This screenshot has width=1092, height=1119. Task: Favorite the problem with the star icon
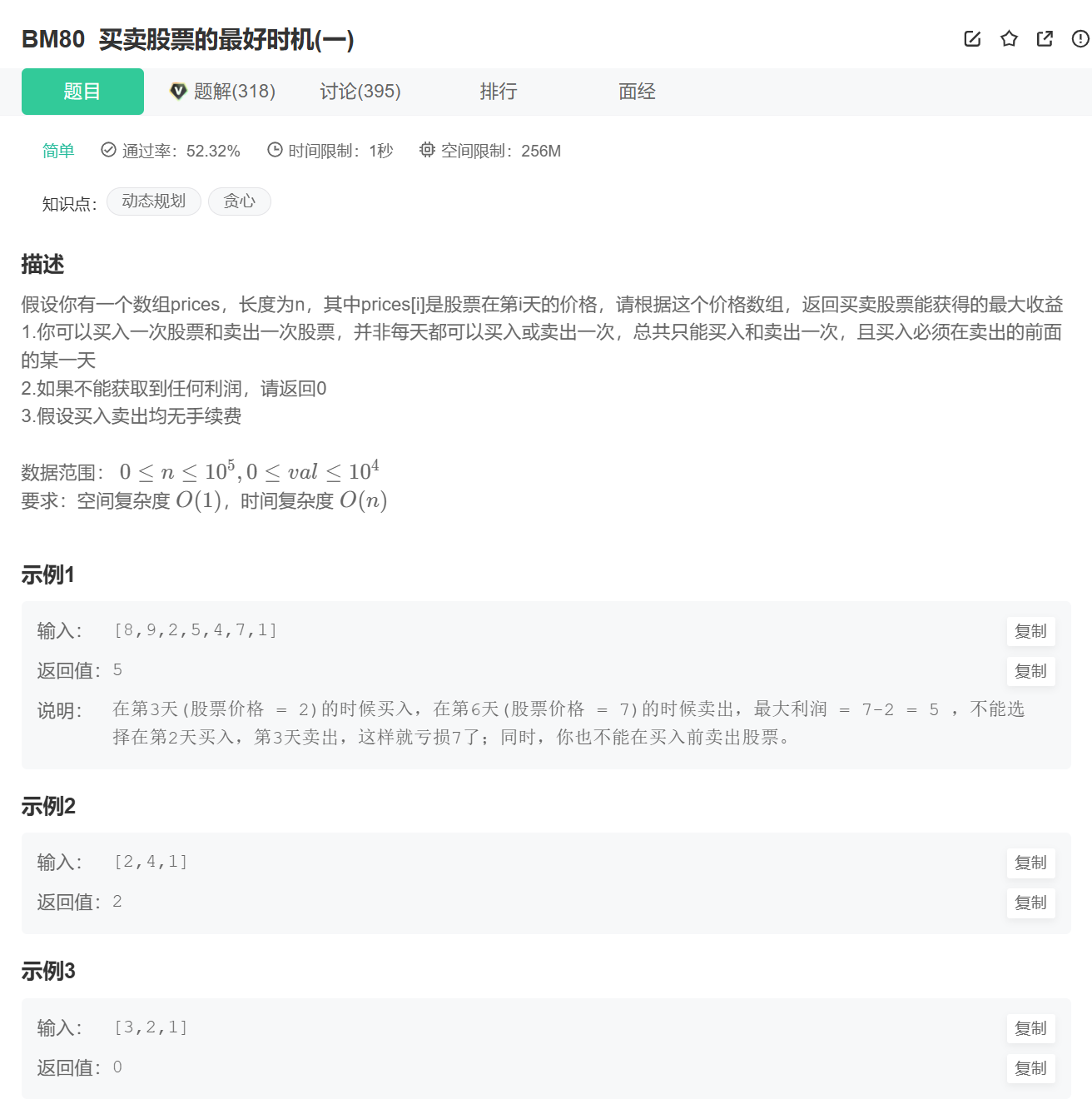point(1009,39)
